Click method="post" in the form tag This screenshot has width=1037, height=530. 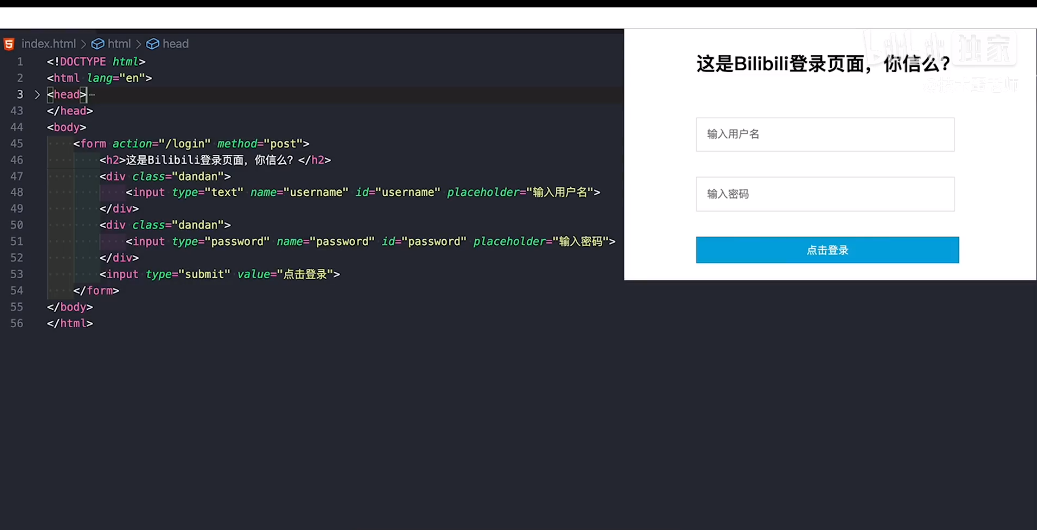(x=260, y=144)
